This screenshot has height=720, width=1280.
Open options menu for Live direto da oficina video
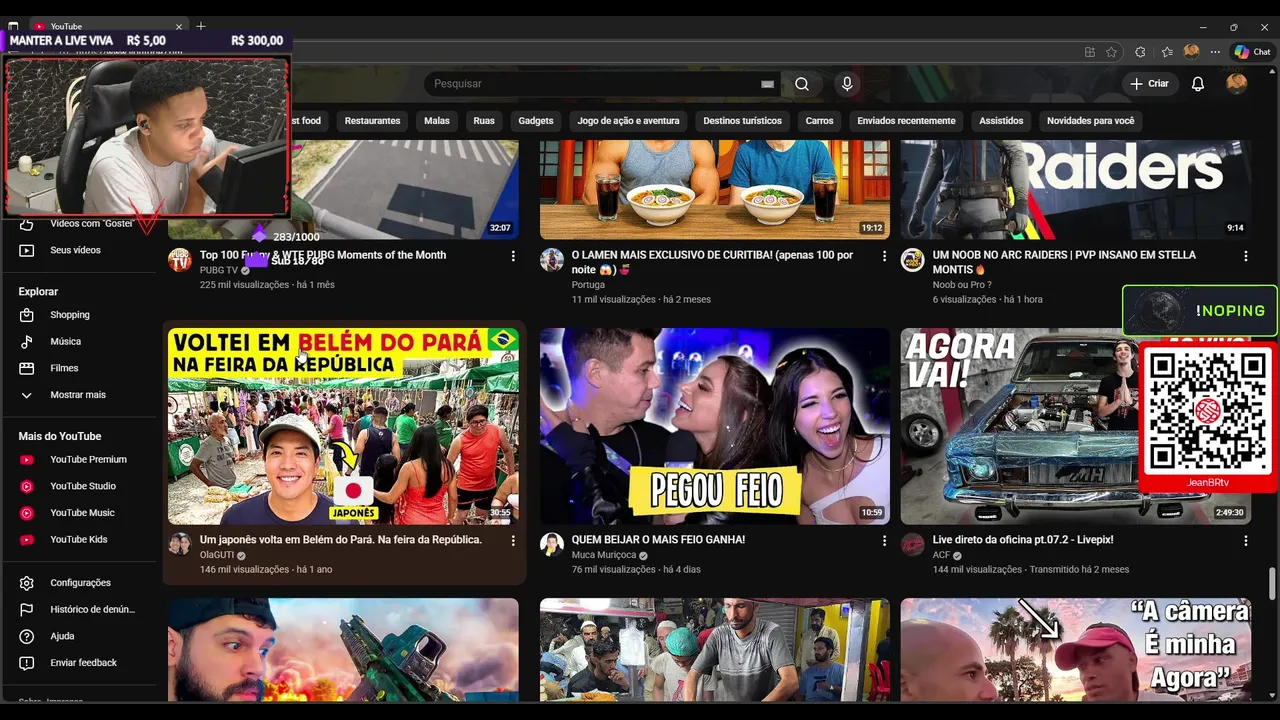point(1246,541)
